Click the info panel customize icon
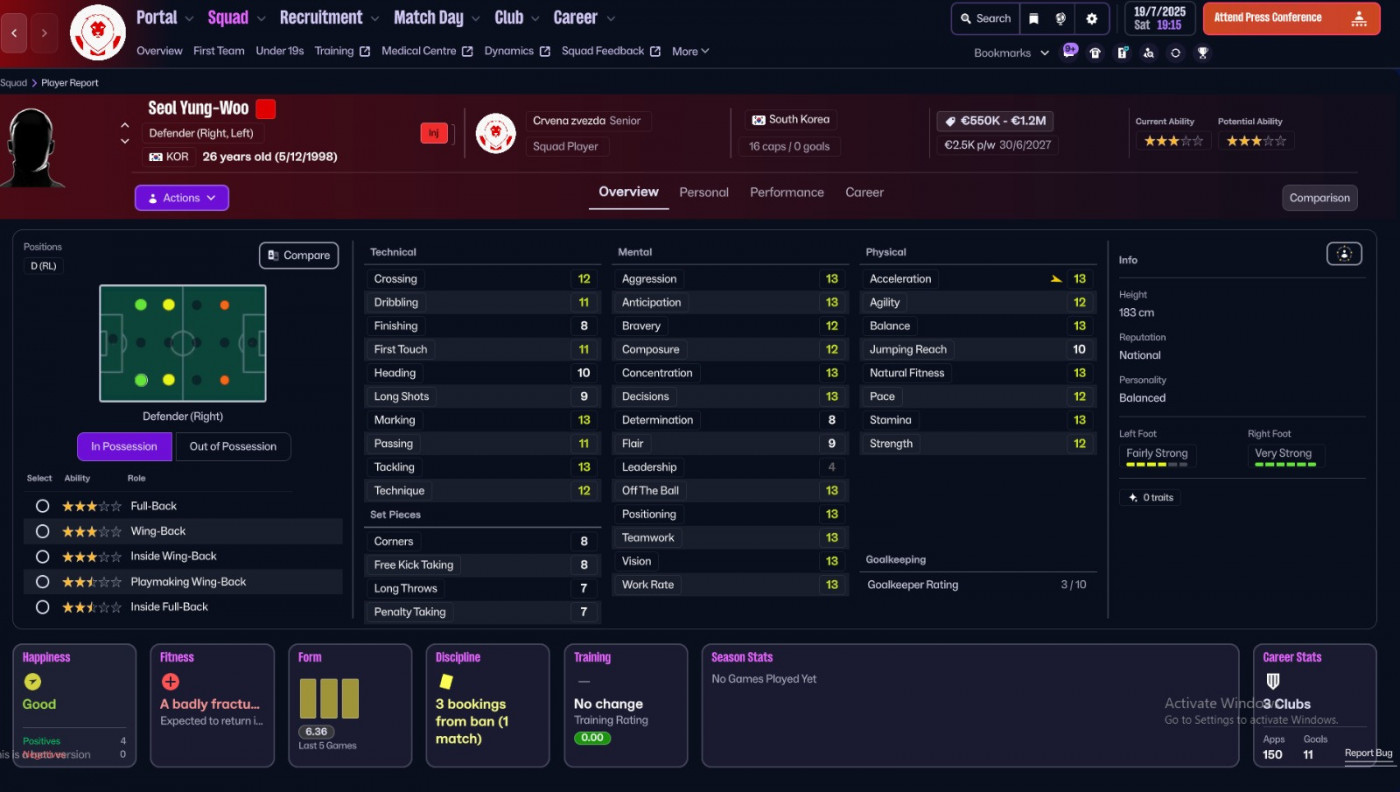This screenshot has height=792, width=1400. [x=1344, y=254]
